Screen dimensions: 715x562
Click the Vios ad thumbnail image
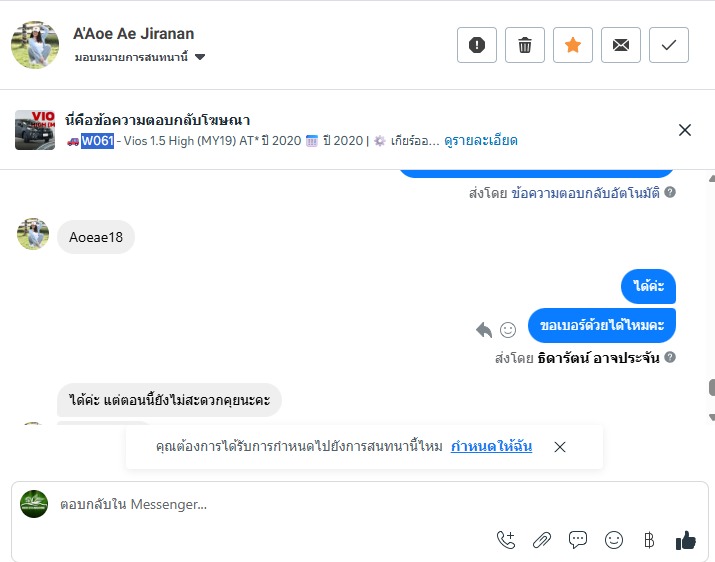pyautogui.click(x=35, y=130)
